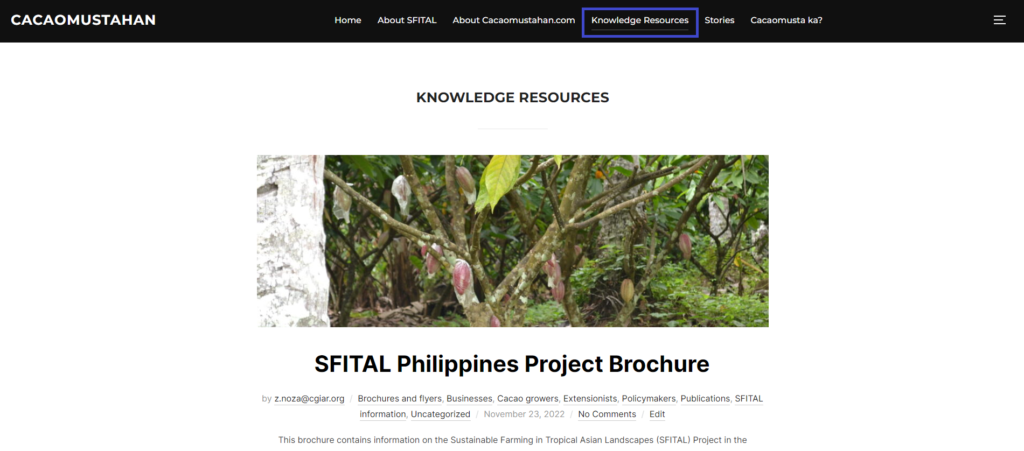Open Brochures and flyers category
This screenshot has width=1024, height=451.
(x=400, y=398)
